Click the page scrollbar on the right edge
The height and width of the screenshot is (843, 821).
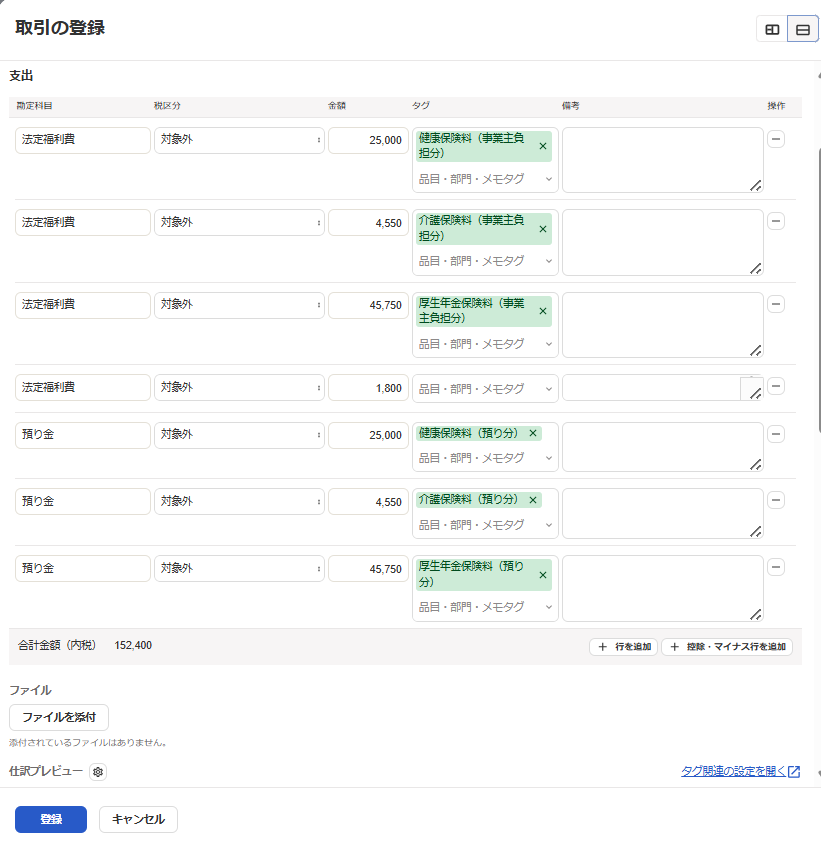point(819,290)
